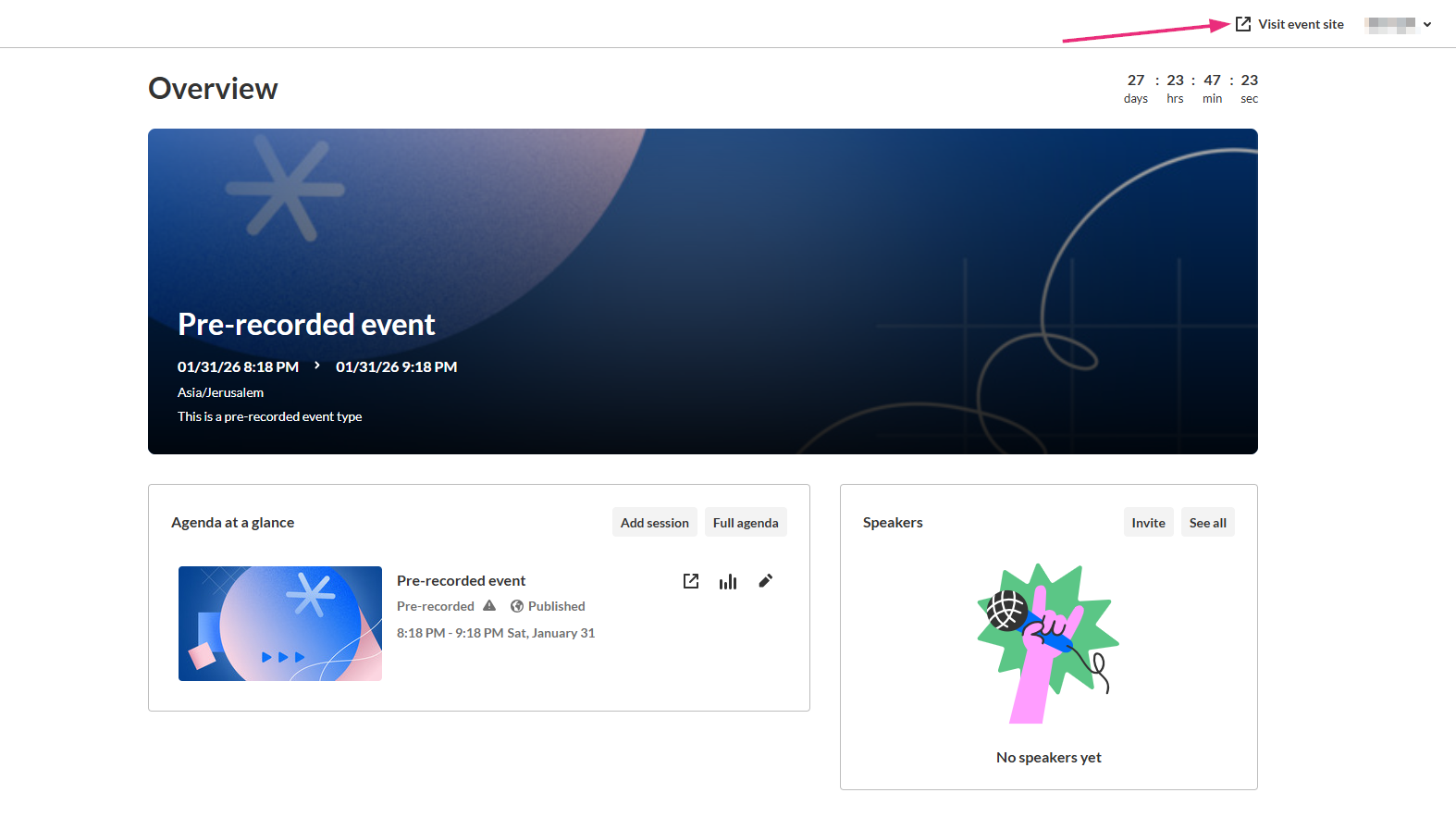The width and height of the screenshot is (1456, 830).
Task: Click the Overview page heading
Action: pyautogui.click(x=213, y=89)
